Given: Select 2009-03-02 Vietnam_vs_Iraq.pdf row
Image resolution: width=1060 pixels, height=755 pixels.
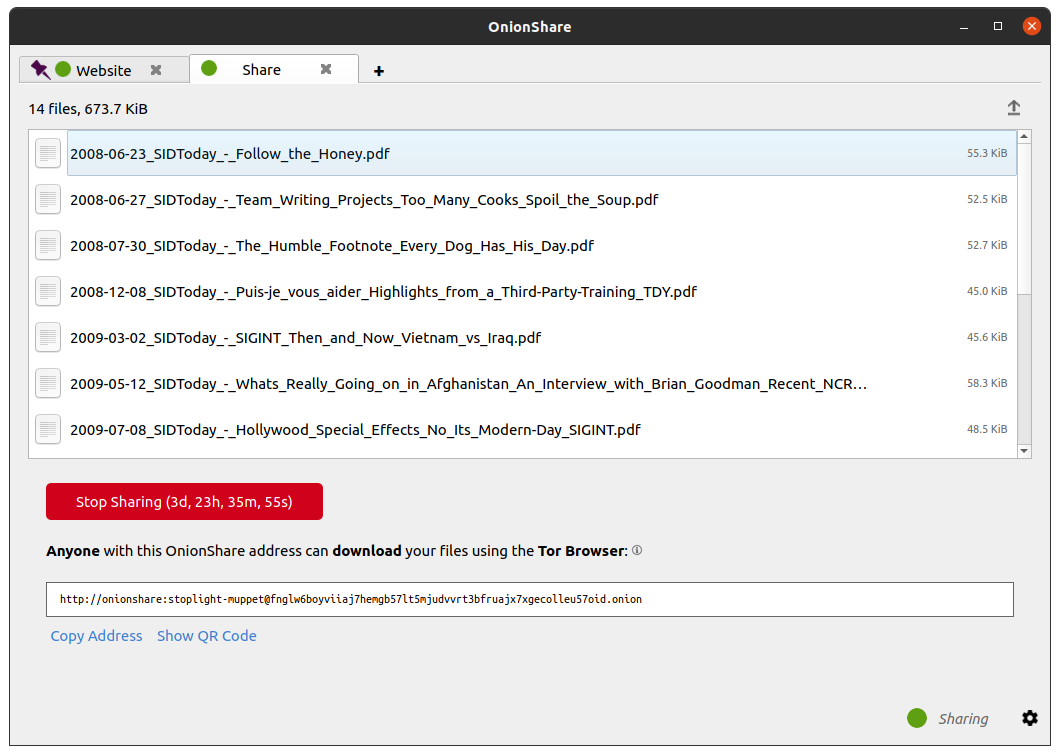Looking at the screenshot, I should click(523, 337).
